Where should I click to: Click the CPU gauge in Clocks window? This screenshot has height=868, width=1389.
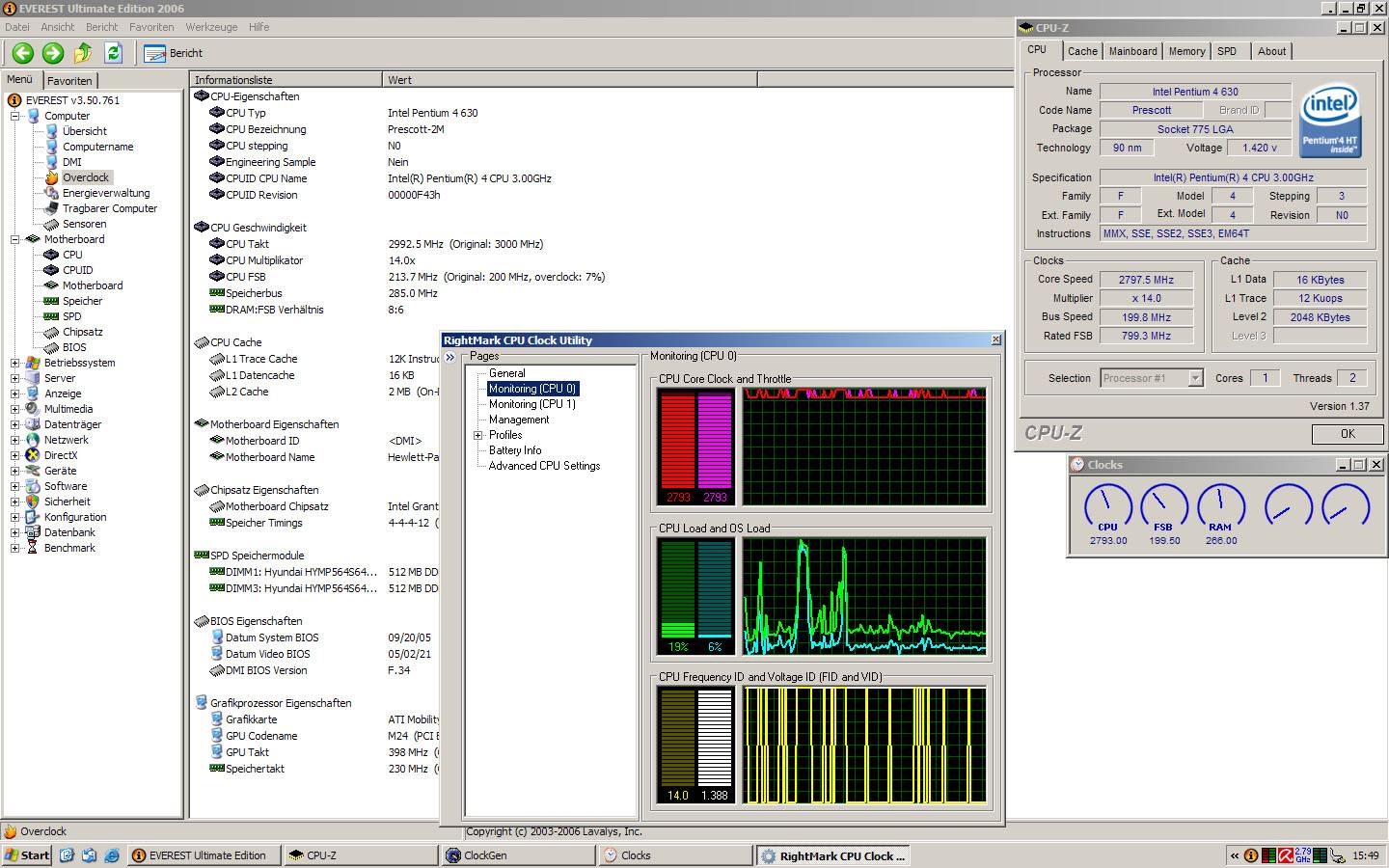1107,505
